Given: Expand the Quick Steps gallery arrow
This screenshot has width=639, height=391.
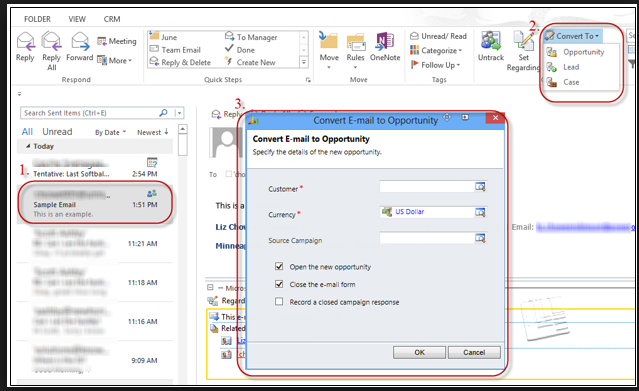Looking at the screenshot, I should (304, 62).
